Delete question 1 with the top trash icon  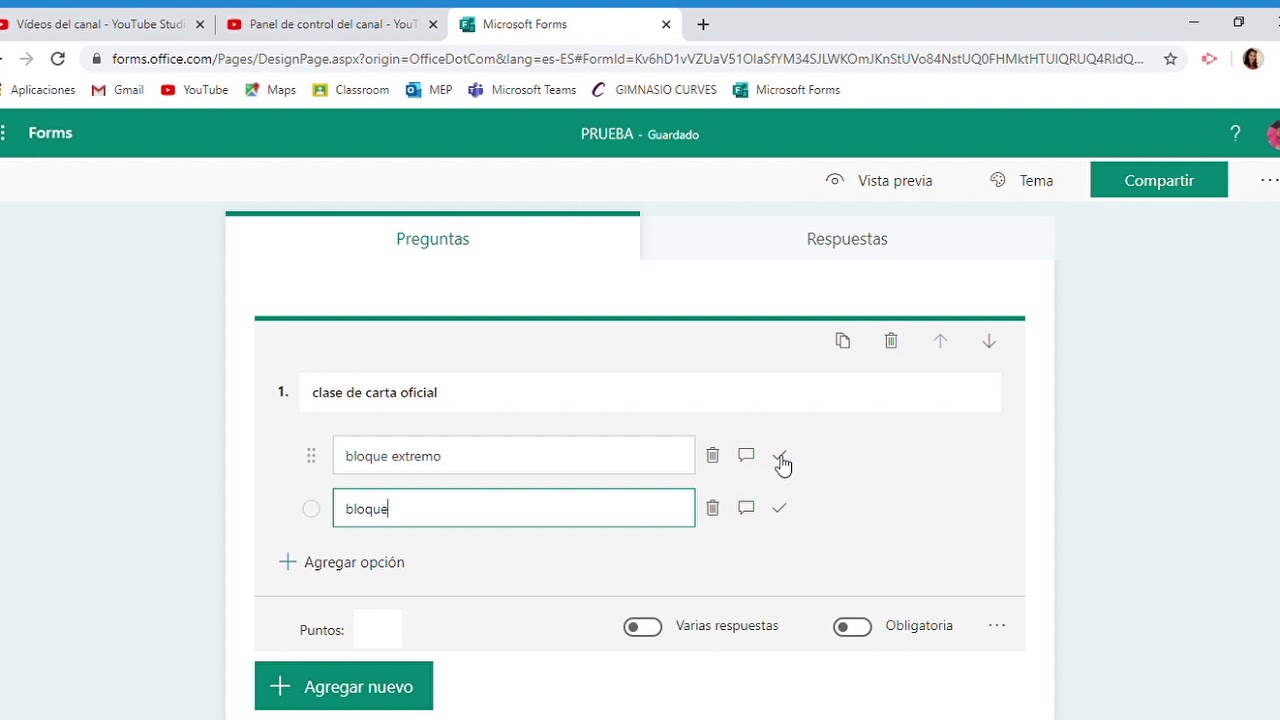click(891, 341)
